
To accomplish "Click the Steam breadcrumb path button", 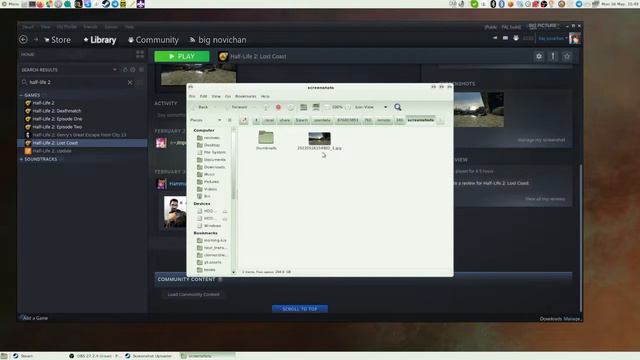I will (302, 120).
